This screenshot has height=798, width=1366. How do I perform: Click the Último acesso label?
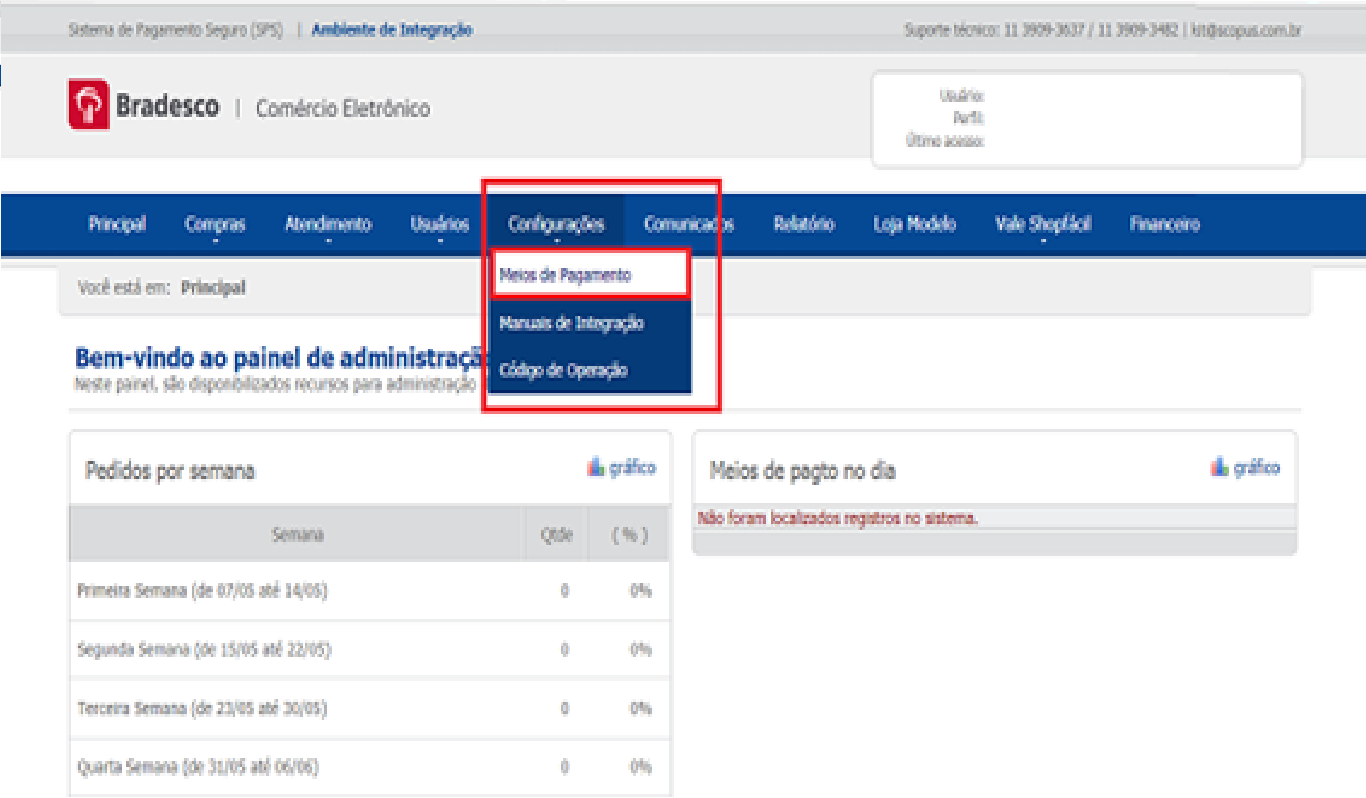(945, 141)
